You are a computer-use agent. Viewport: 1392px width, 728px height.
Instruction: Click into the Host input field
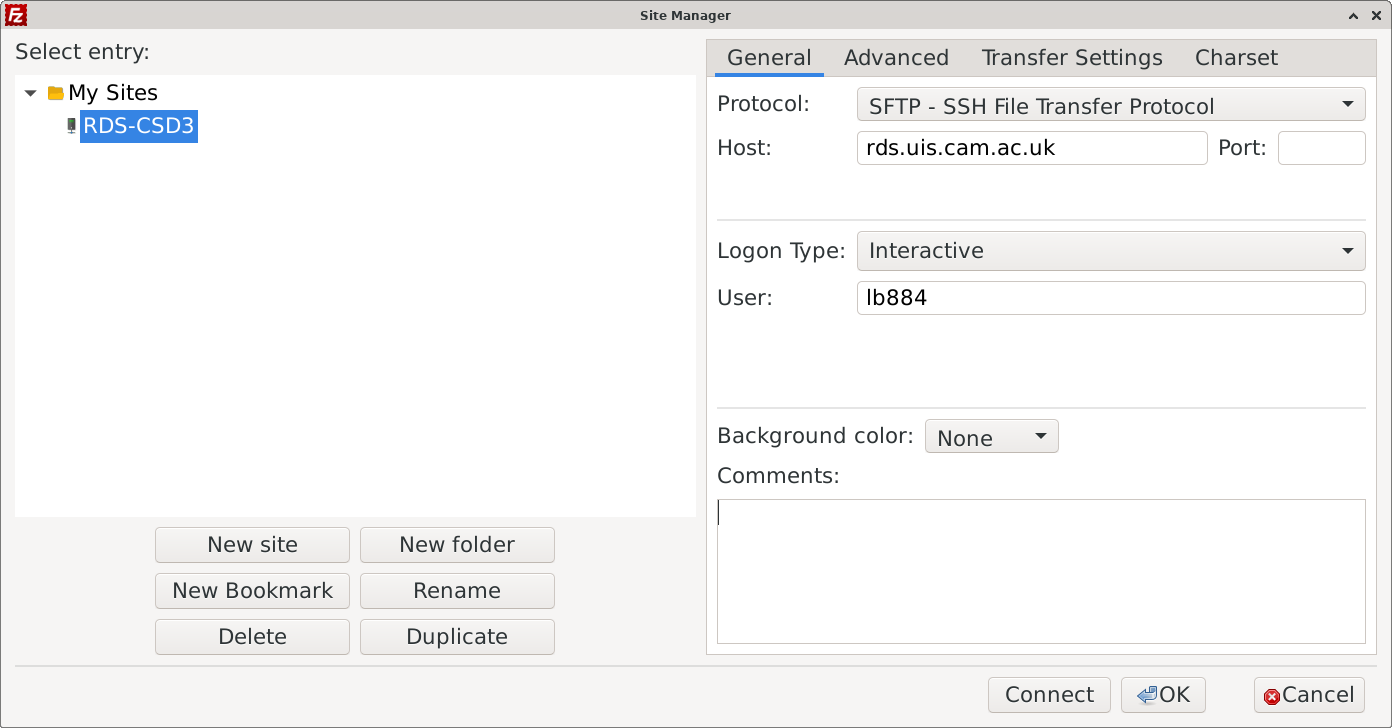[1031, 149]
